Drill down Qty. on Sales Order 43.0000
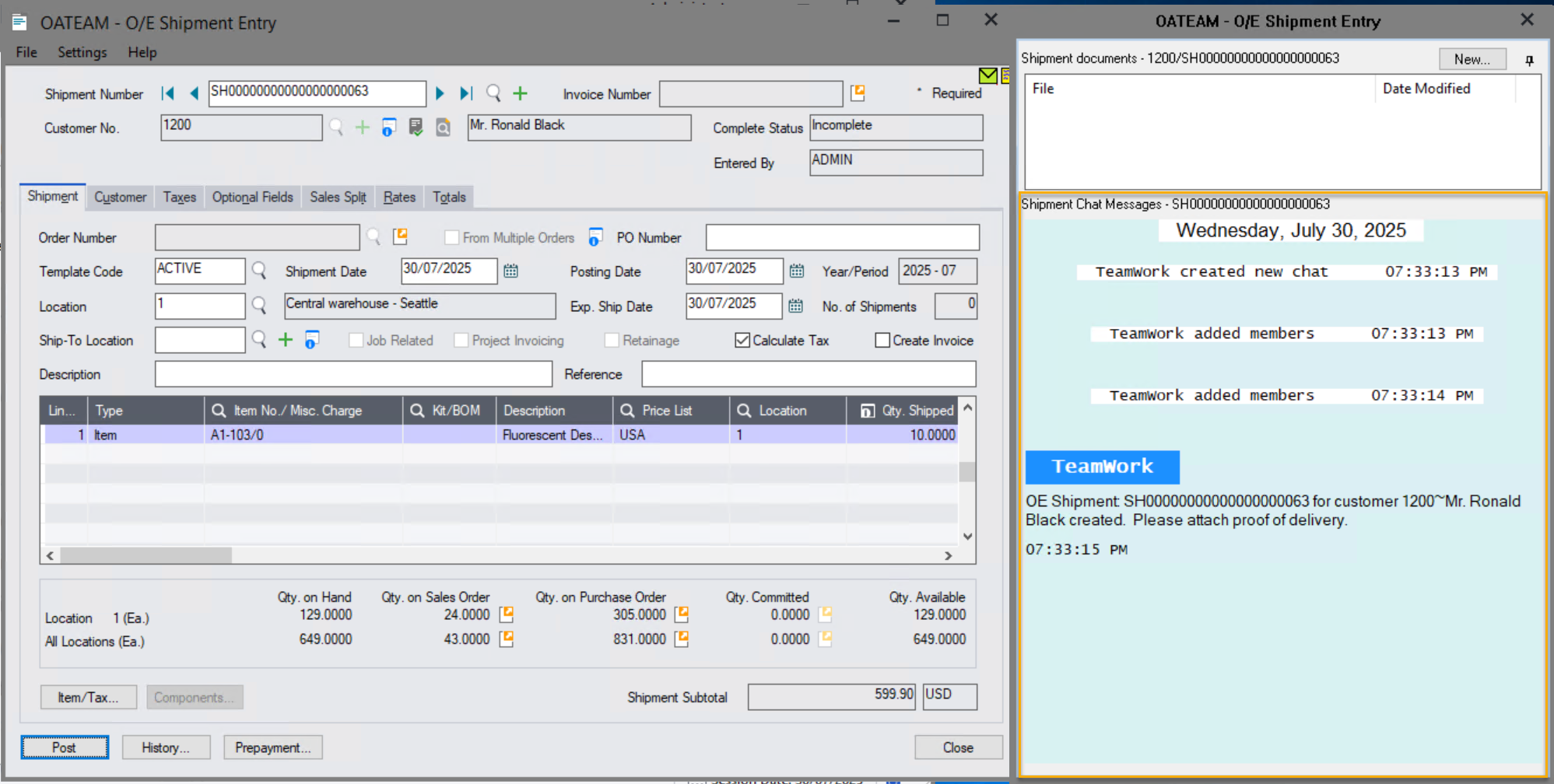 click(506, 639)
